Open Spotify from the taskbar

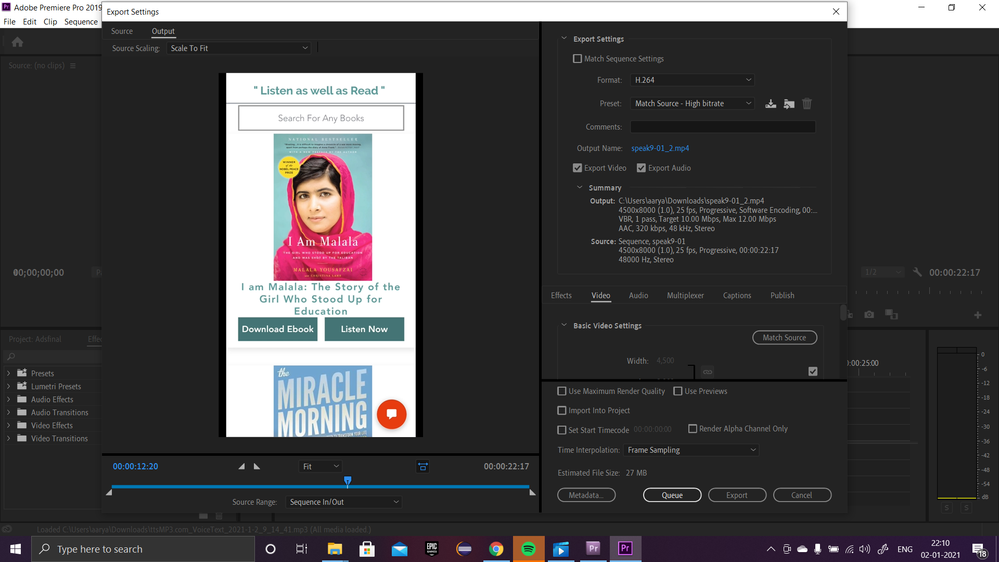pyautogui.click(x=528, y=549)
